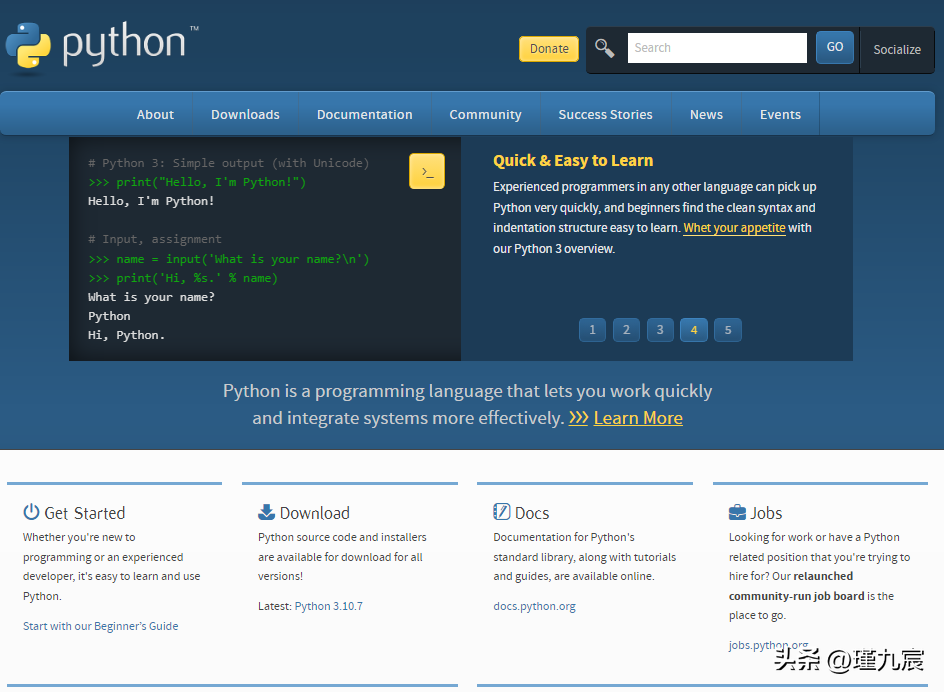Click the 'community-run job board' bold text

click(796, 596)
